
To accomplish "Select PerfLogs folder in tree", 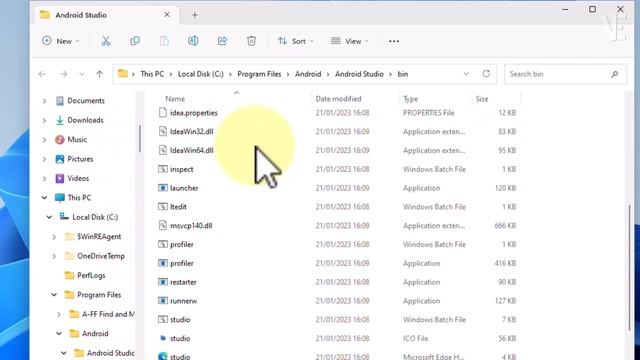I will click(91, 276).
